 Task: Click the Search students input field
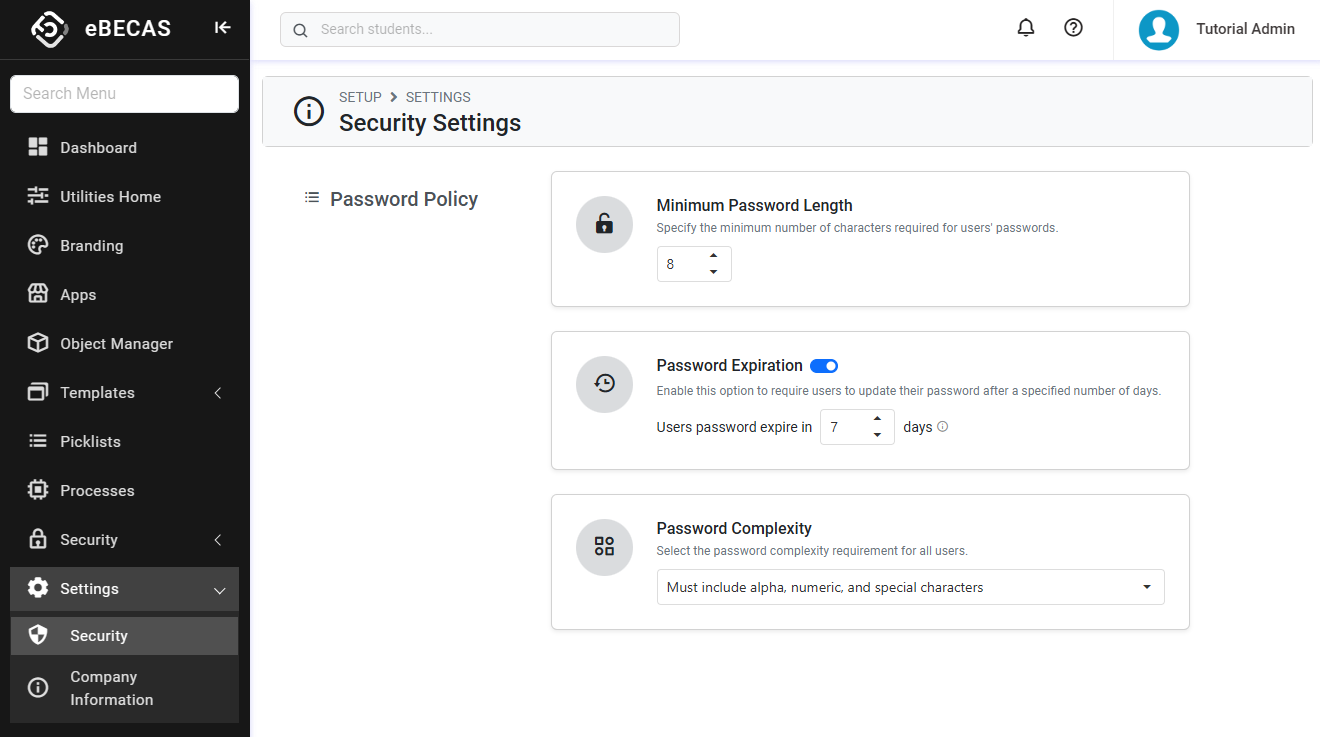coord(490,30)
